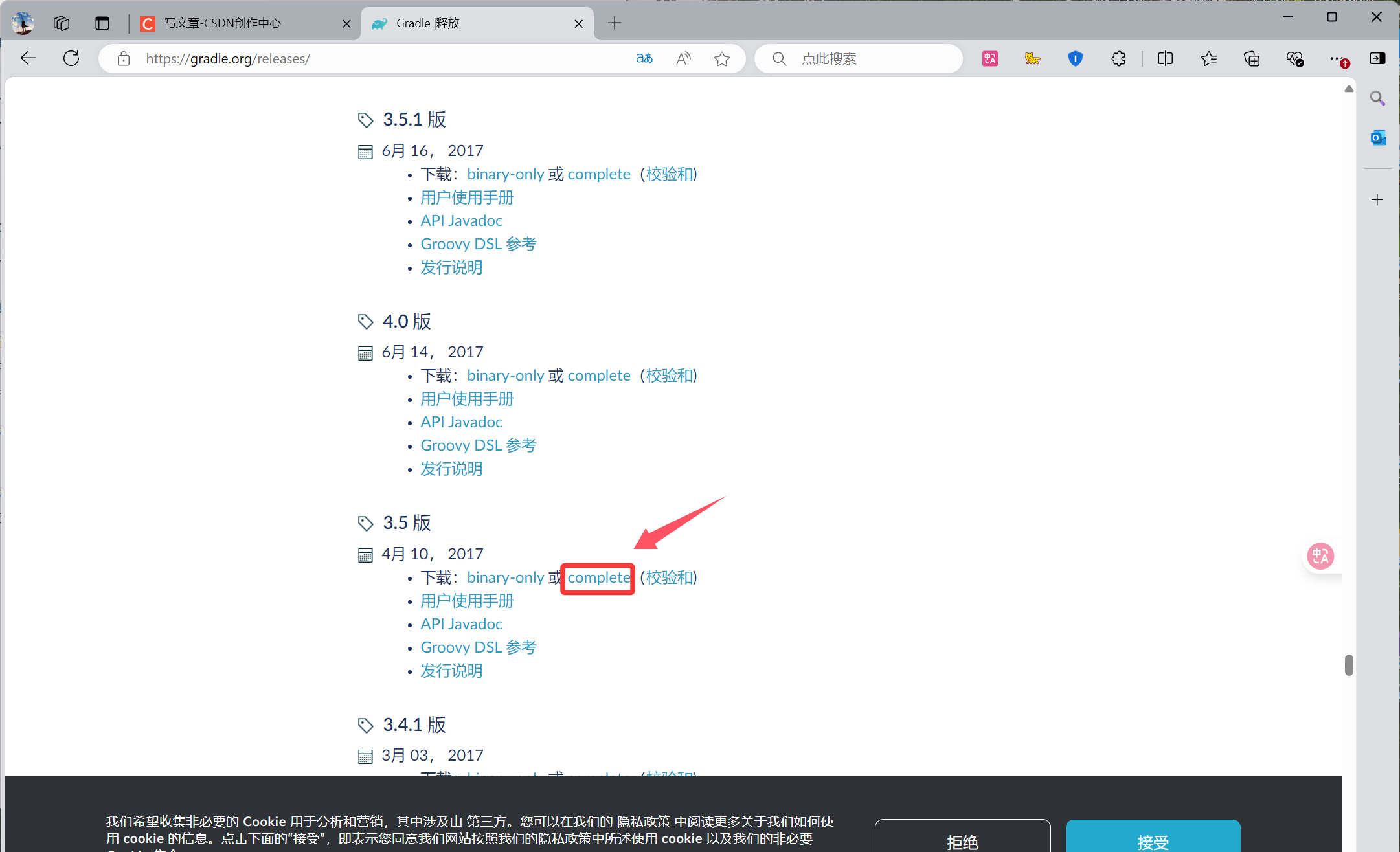1400x852 pixels.
Task: Open the Collections icon in toolbar
Action: coord(1252,59)
